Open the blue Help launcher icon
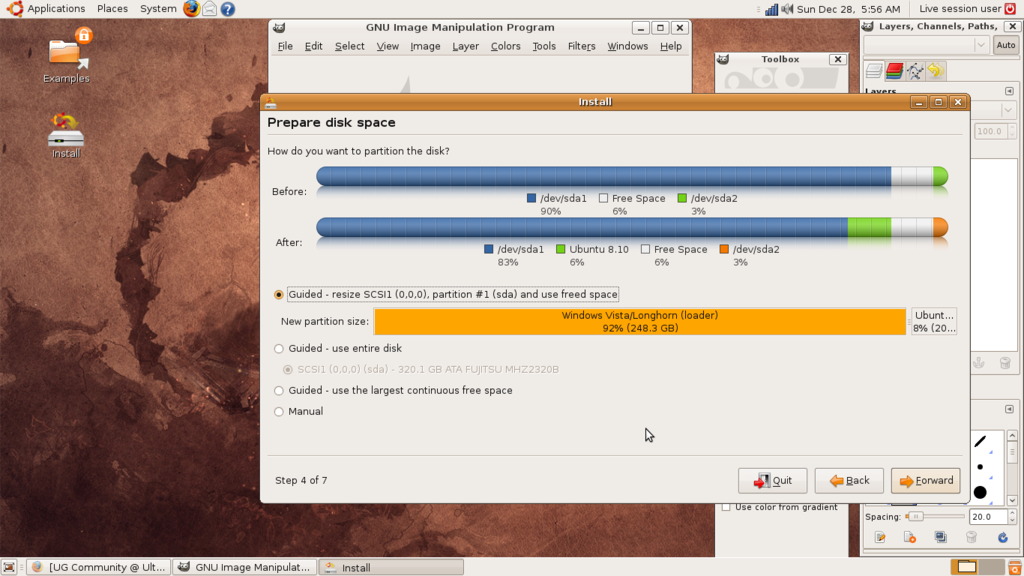Viewport: 1024px width, 576px height. tap(227, 8)
